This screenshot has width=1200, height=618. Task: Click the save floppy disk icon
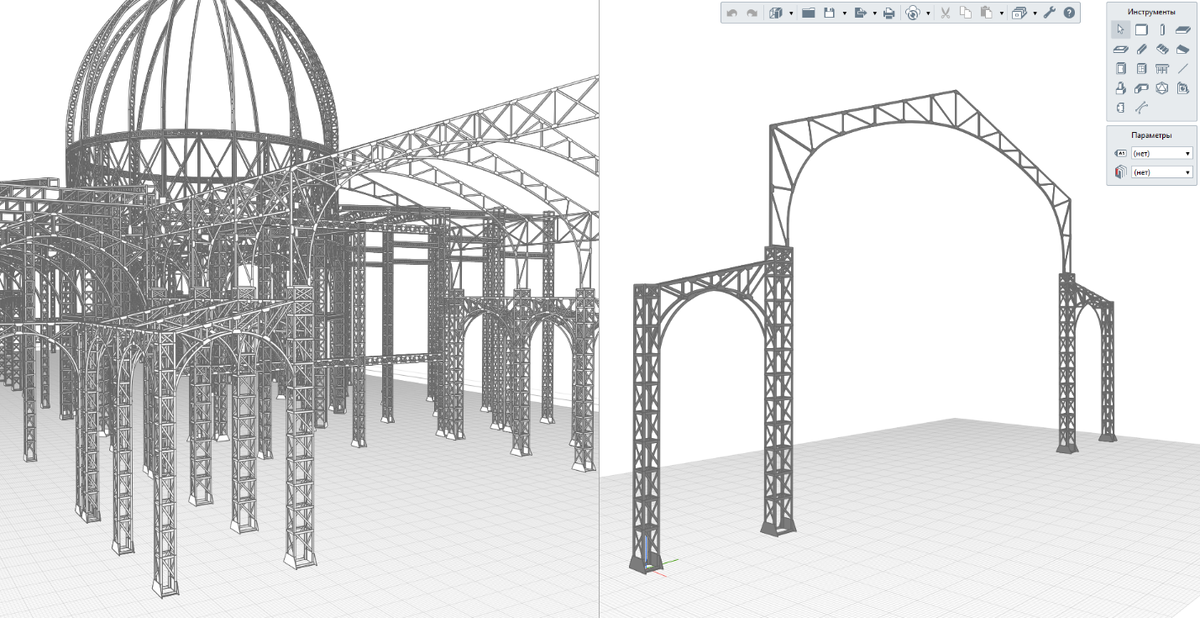(x=829, y=13)
